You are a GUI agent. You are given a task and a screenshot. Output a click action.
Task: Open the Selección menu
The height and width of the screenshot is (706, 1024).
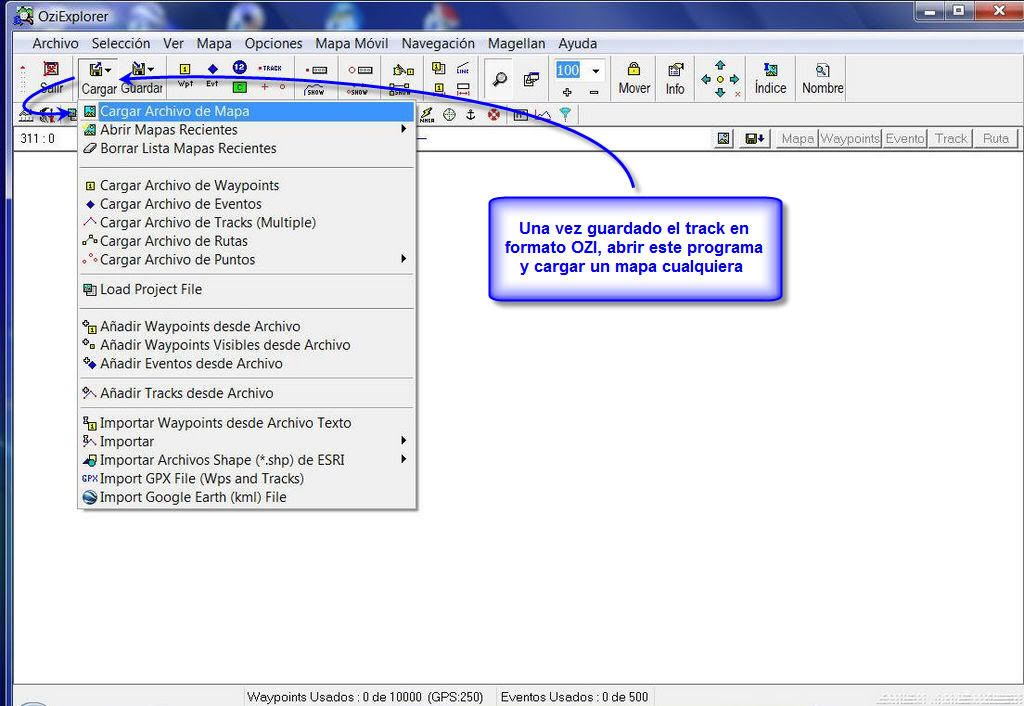(x=121, y=43)
